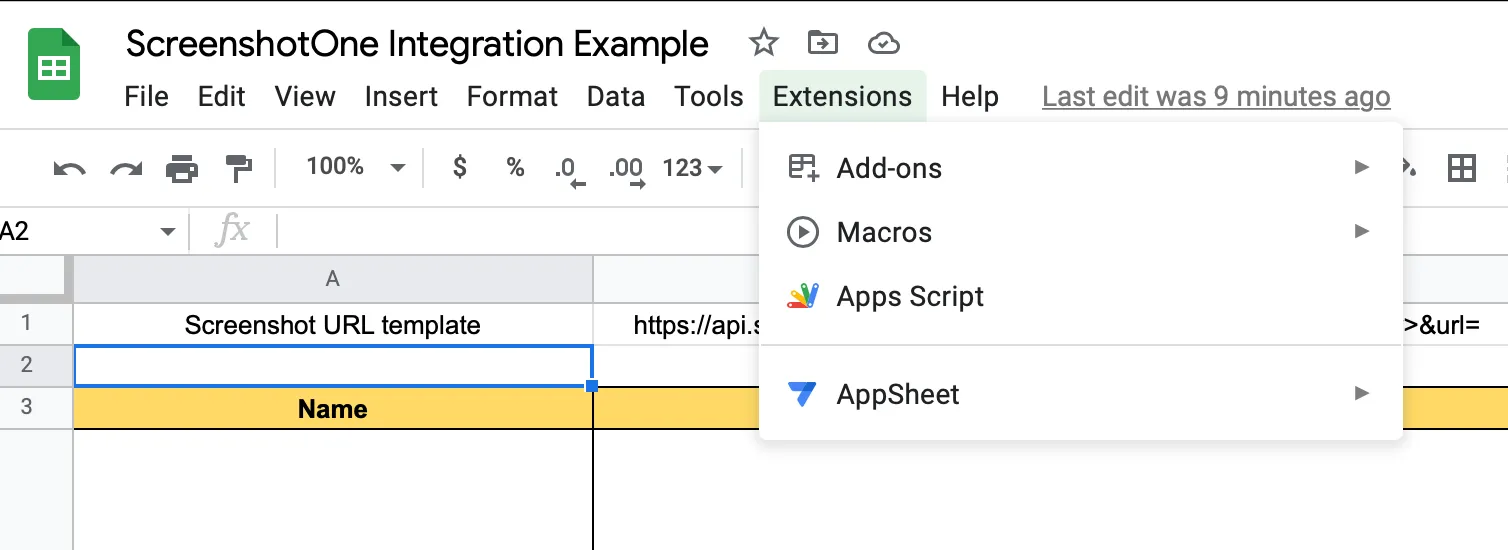Open the borders tool icon
Image resolution: width=1508 pixels, height=550 pixels.
[1462, 168]
